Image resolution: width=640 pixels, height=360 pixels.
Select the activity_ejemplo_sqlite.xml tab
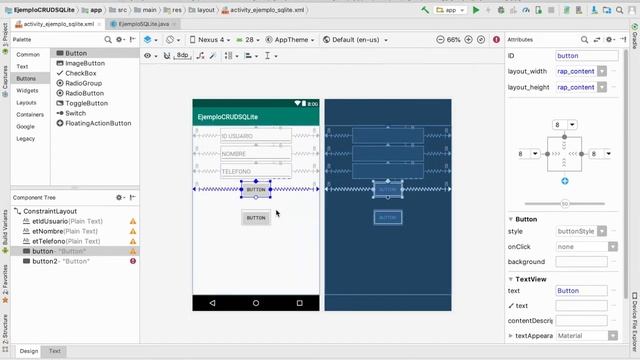pyautogui.click(x=58, y=24)
